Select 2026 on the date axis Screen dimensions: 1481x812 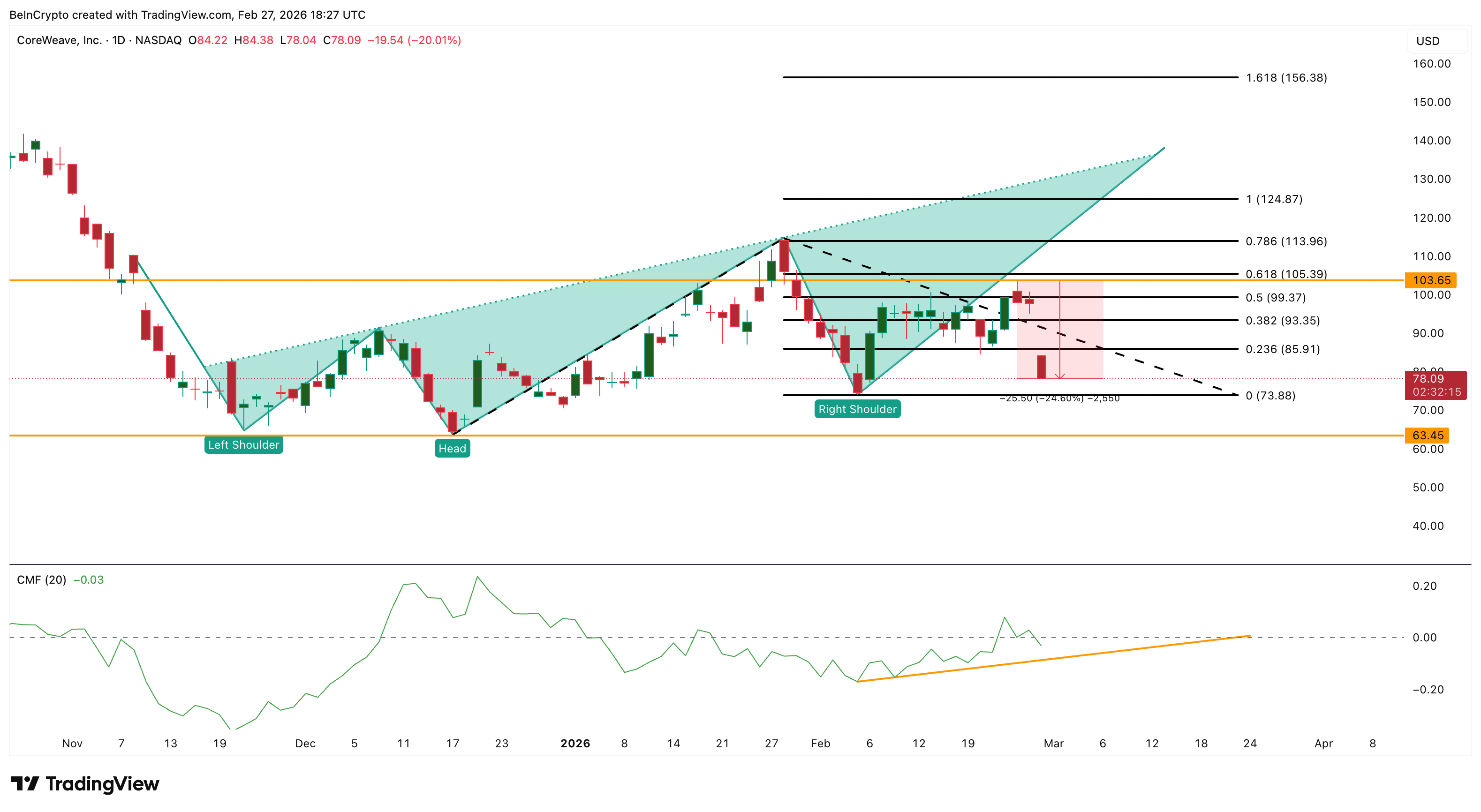[574, 743]
